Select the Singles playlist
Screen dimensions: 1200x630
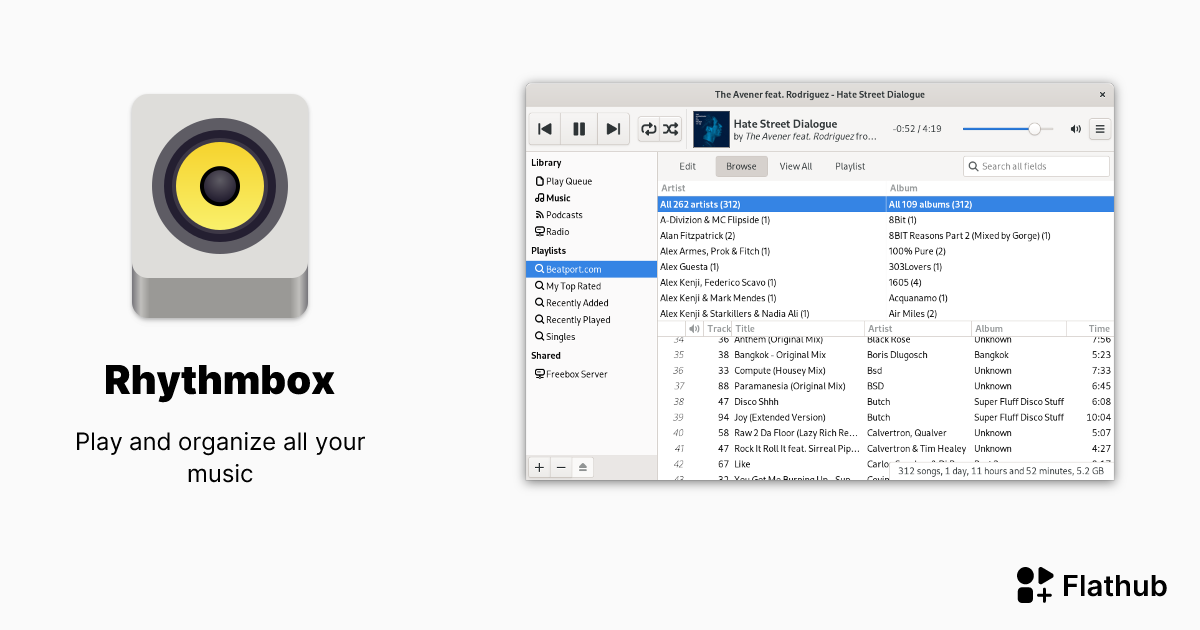click(x=561, y=336)
